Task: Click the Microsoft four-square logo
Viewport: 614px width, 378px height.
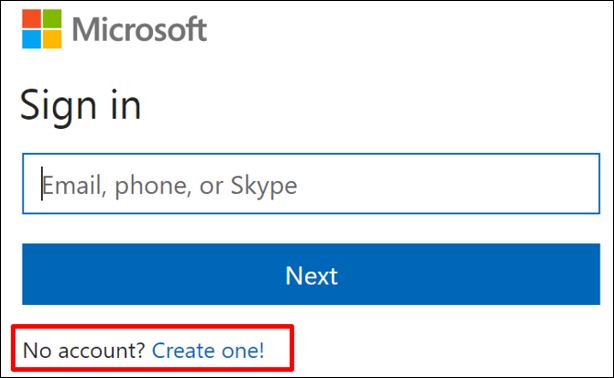Action: click(x=42, y=29)
